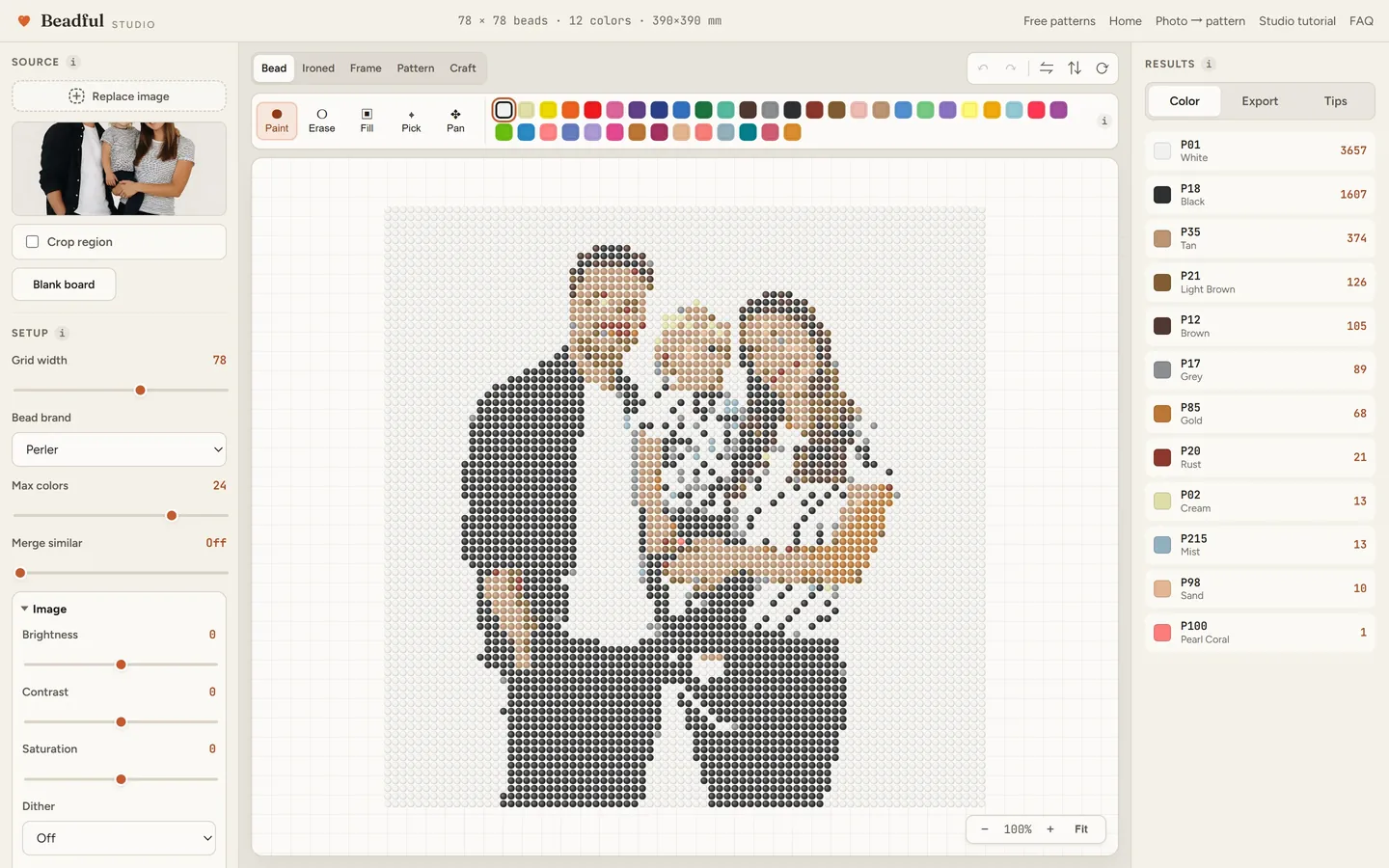Screen dimensions: 1389x868
Task: Open the Results info icon
Action: click(x=1209, y=64)
